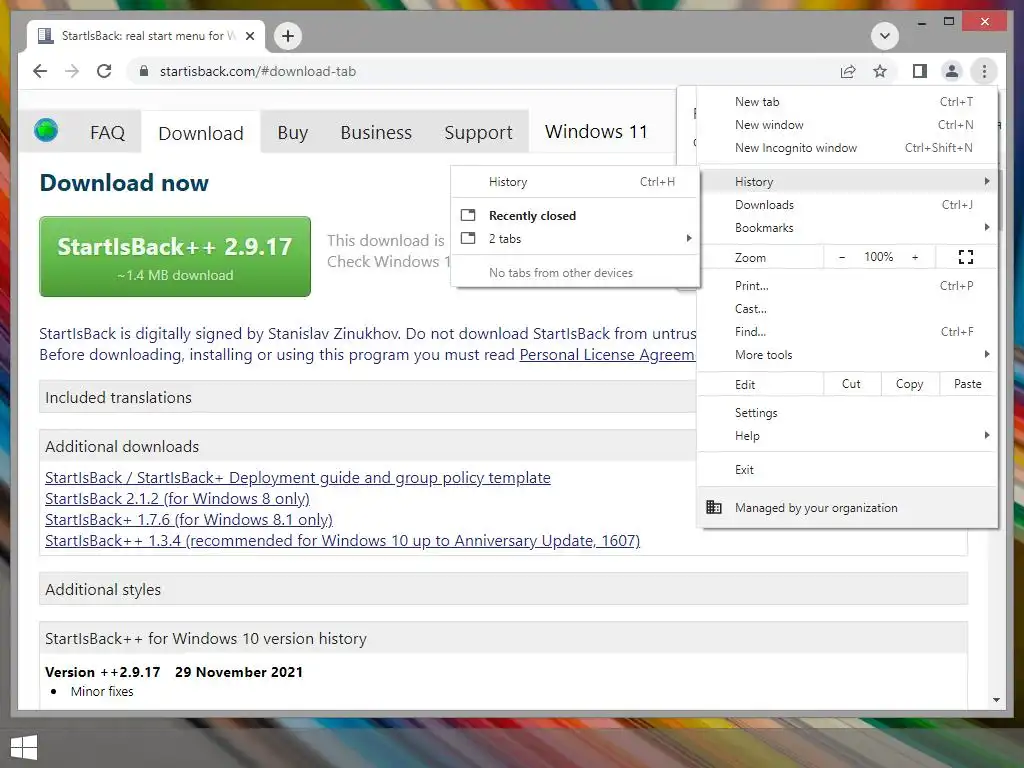This screenshot has height=768, width=1024.
Task: Click the No tabs from other devices text
Action: pos(561,273)
